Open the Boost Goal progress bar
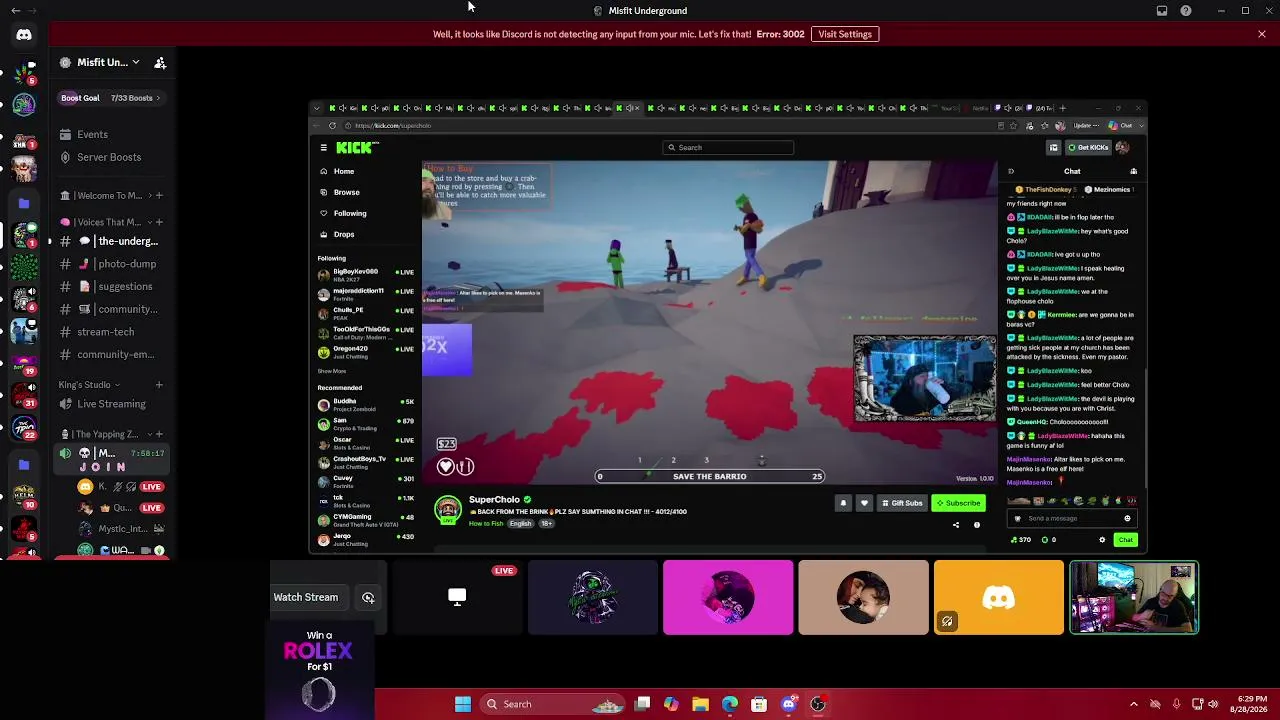 [110, 98]
